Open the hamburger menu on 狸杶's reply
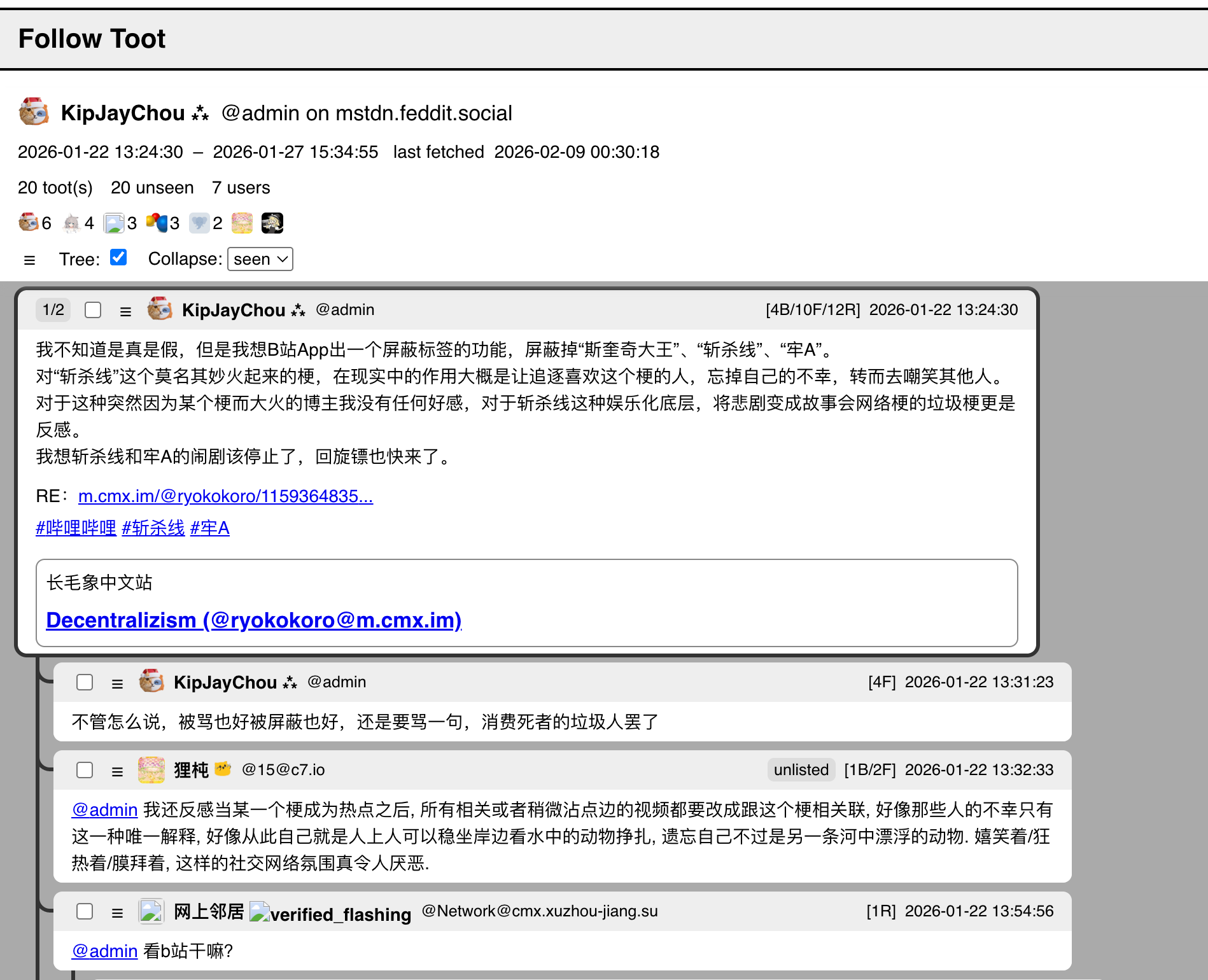 (x=117, y=771)
